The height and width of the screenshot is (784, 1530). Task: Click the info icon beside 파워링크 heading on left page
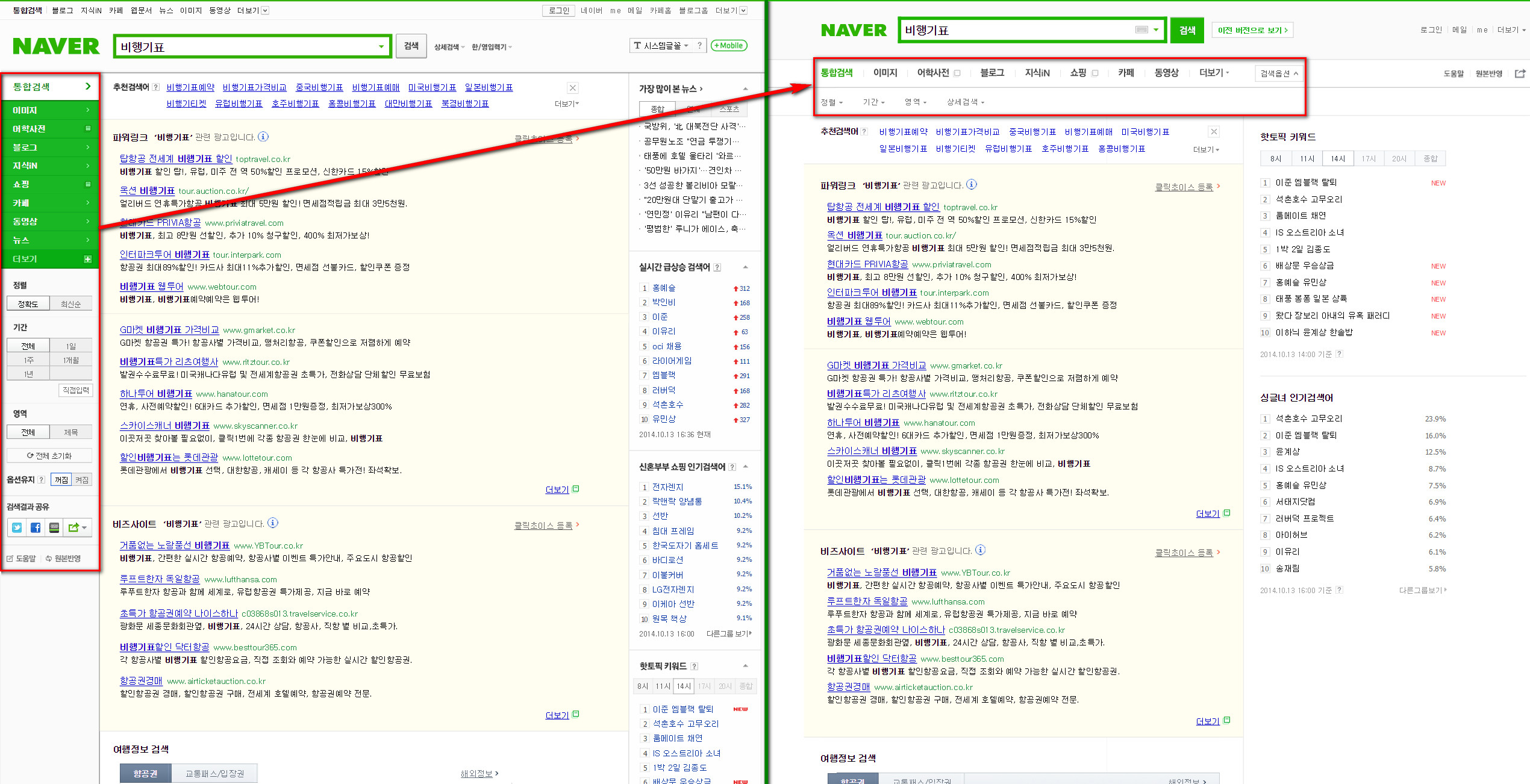coord(263,137)
